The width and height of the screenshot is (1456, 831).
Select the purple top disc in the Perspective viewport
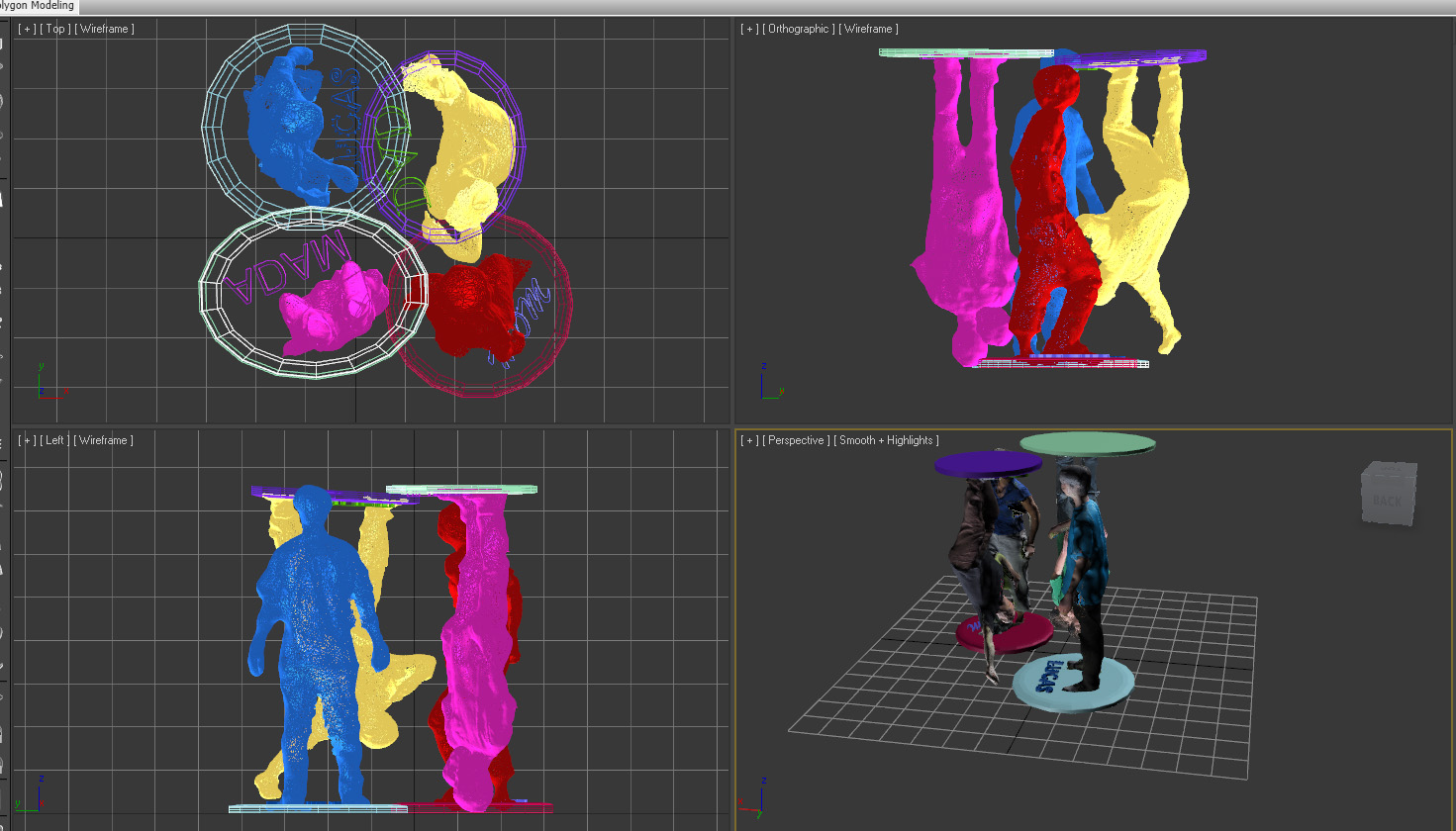coord(988,463)
